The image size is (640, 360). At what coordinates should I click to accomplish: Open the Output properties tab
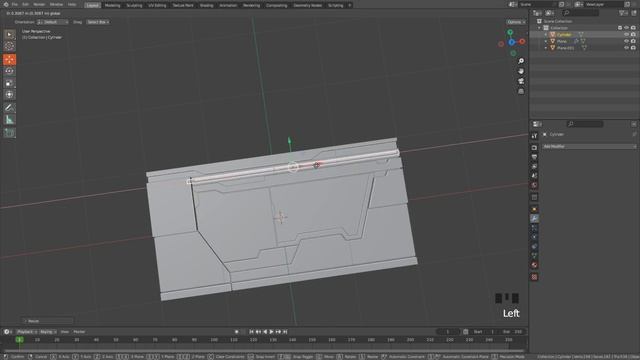[x=534, y=157]
